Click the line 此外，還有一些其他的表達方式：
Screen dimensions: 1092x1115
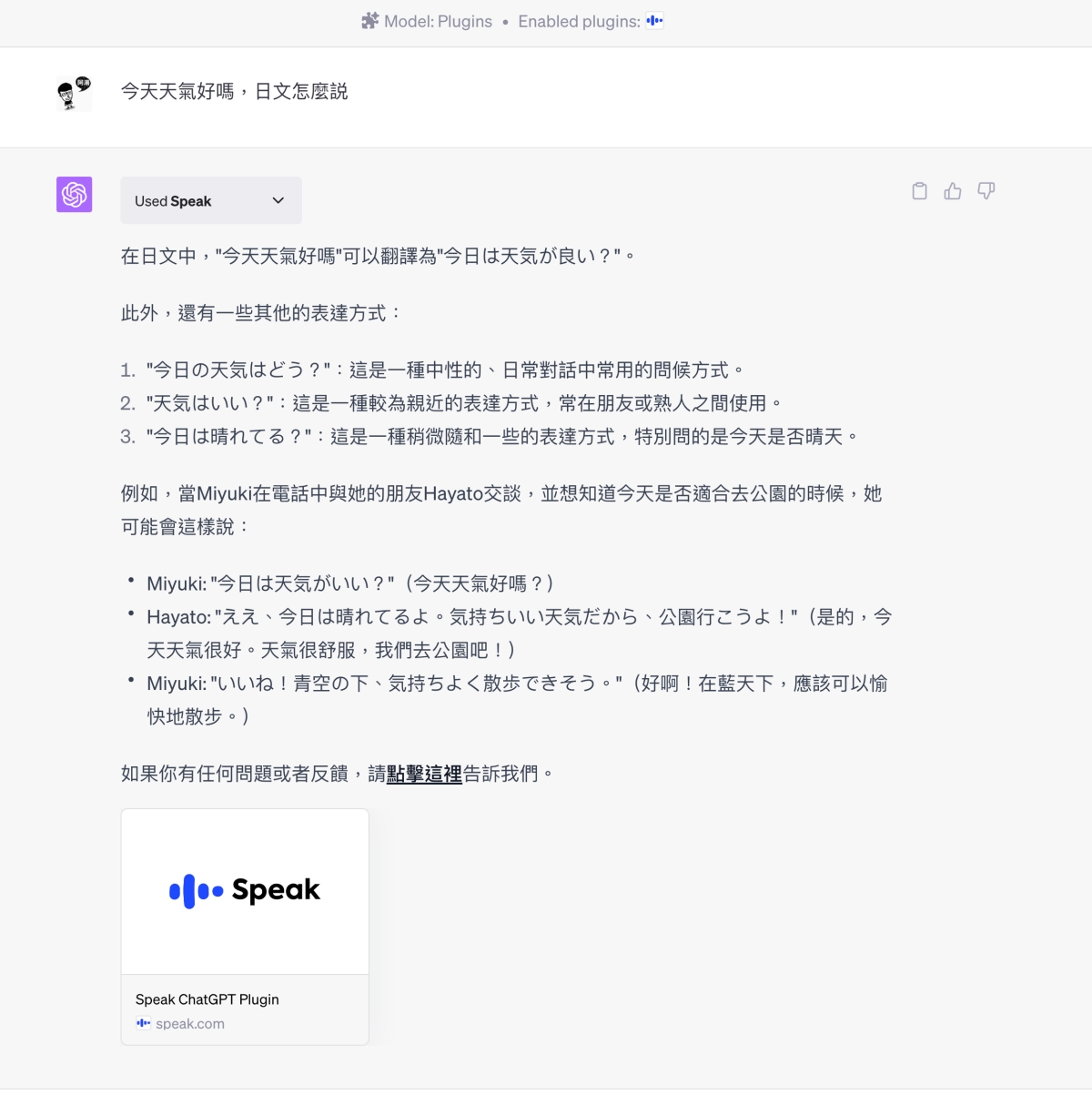coord(262,313)
